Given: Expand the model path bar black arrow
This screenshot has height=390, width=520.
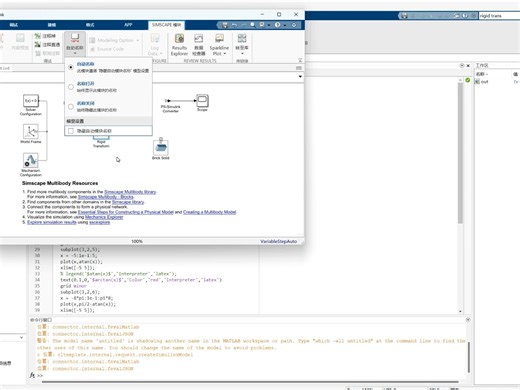Looking at the screenshot, I should coord(300,77).
